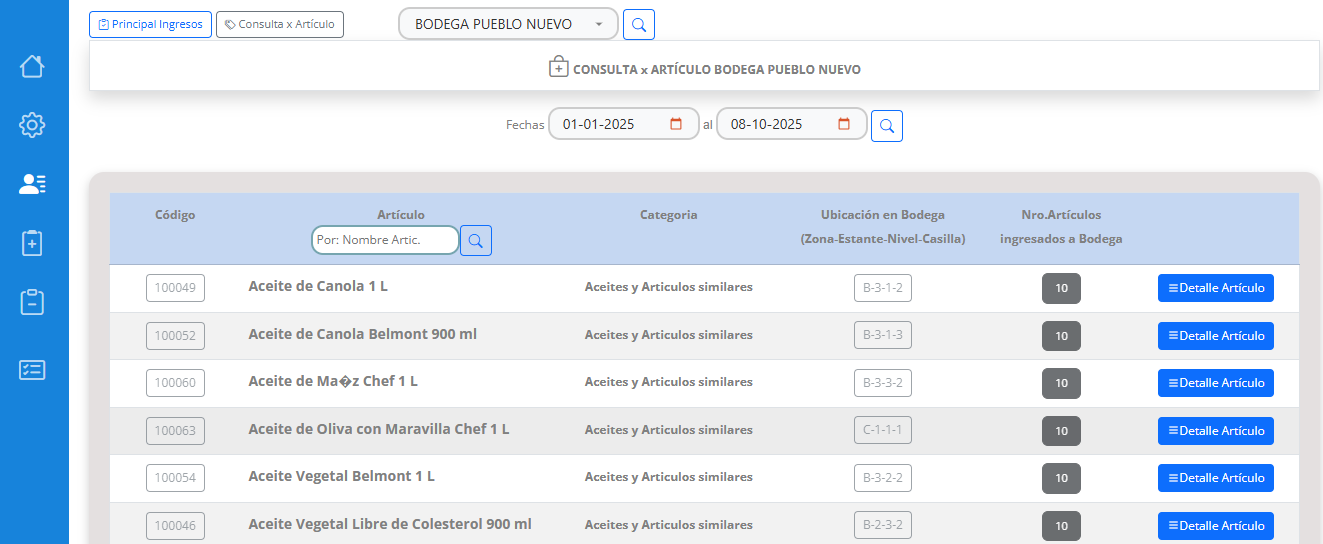Click search icon next to bodega selector
1323x544 pixels.
pos(638,24)
